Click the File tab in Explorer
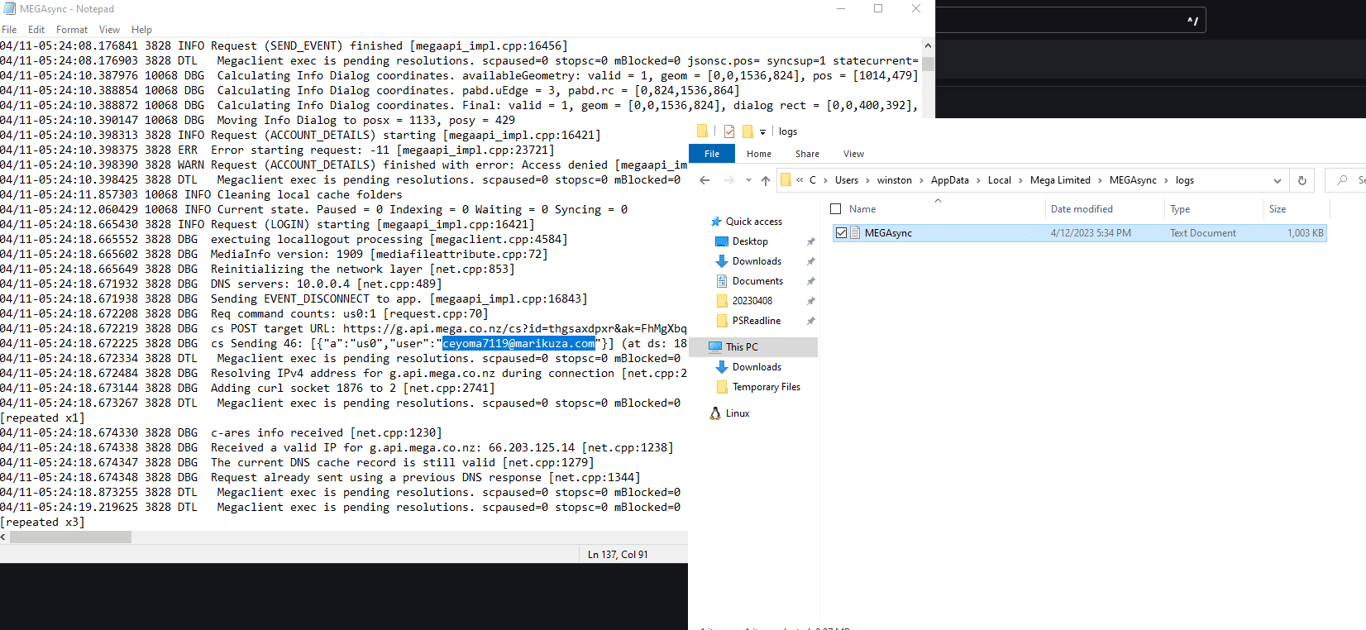 (712, 154)
